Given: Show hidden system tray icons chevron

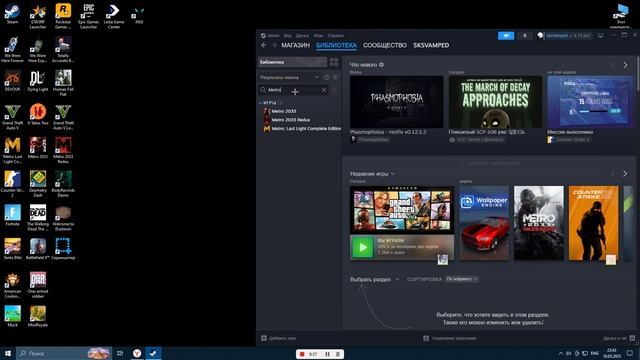Looking at the screenshot, I should tap(560, 353).
